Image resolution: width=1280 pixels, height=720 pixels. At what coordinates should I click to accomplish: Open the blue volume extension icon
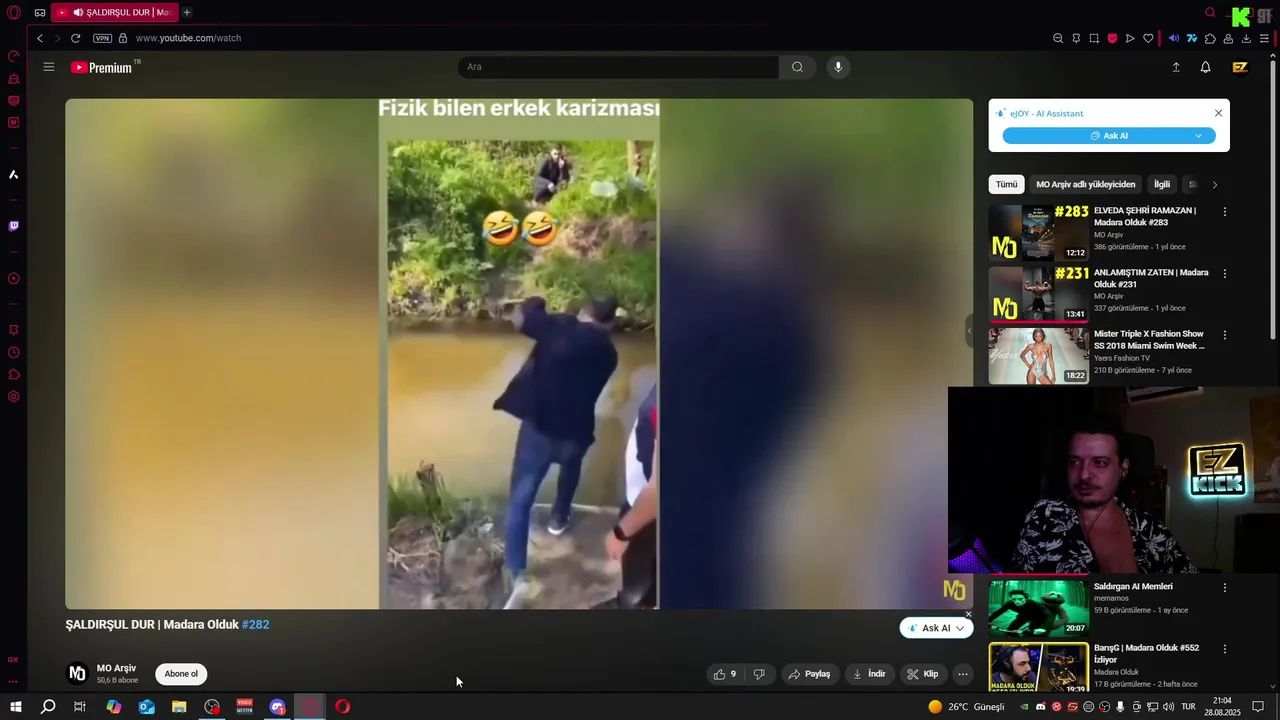(1174, 38)
